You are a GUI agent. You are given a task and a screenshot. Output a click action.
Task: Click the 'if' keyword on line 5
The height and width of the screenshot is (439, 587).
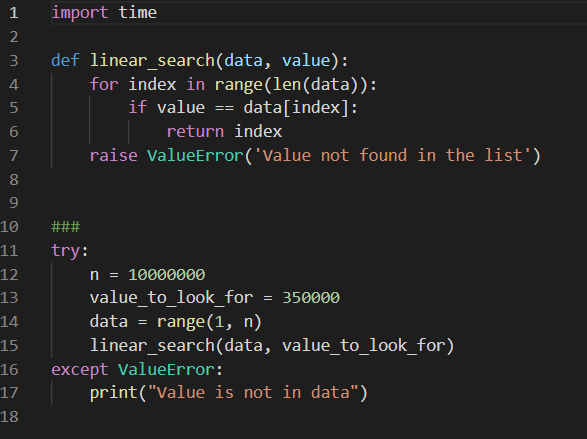(x=137, y=108)
